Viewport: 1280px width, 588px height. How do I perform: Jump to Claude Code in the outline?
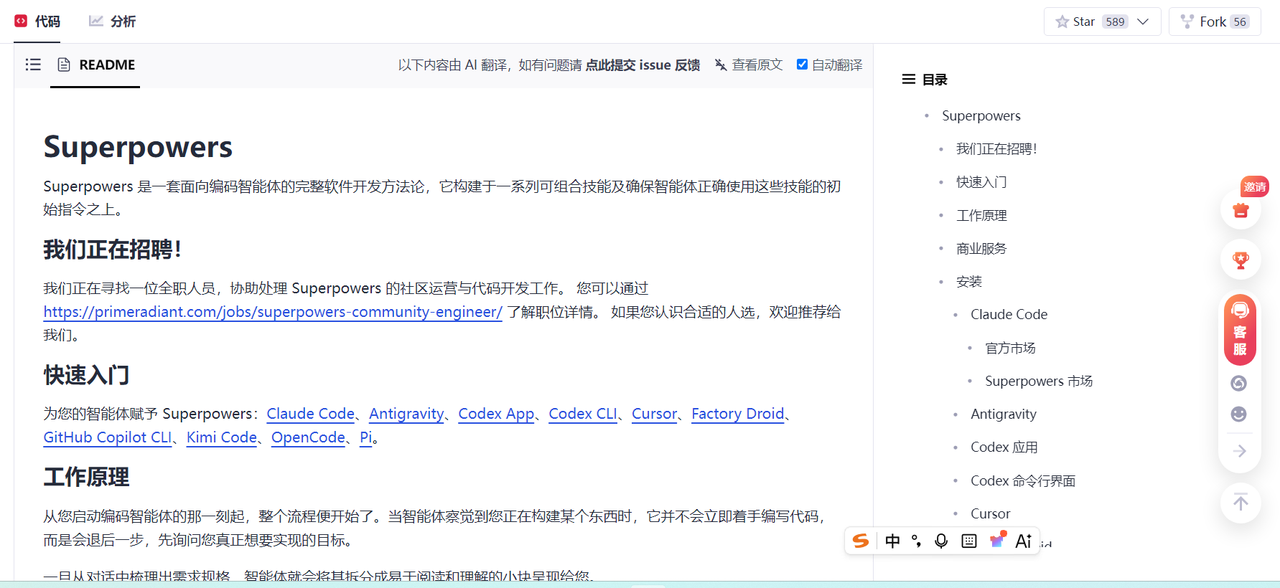[1009, 314]
